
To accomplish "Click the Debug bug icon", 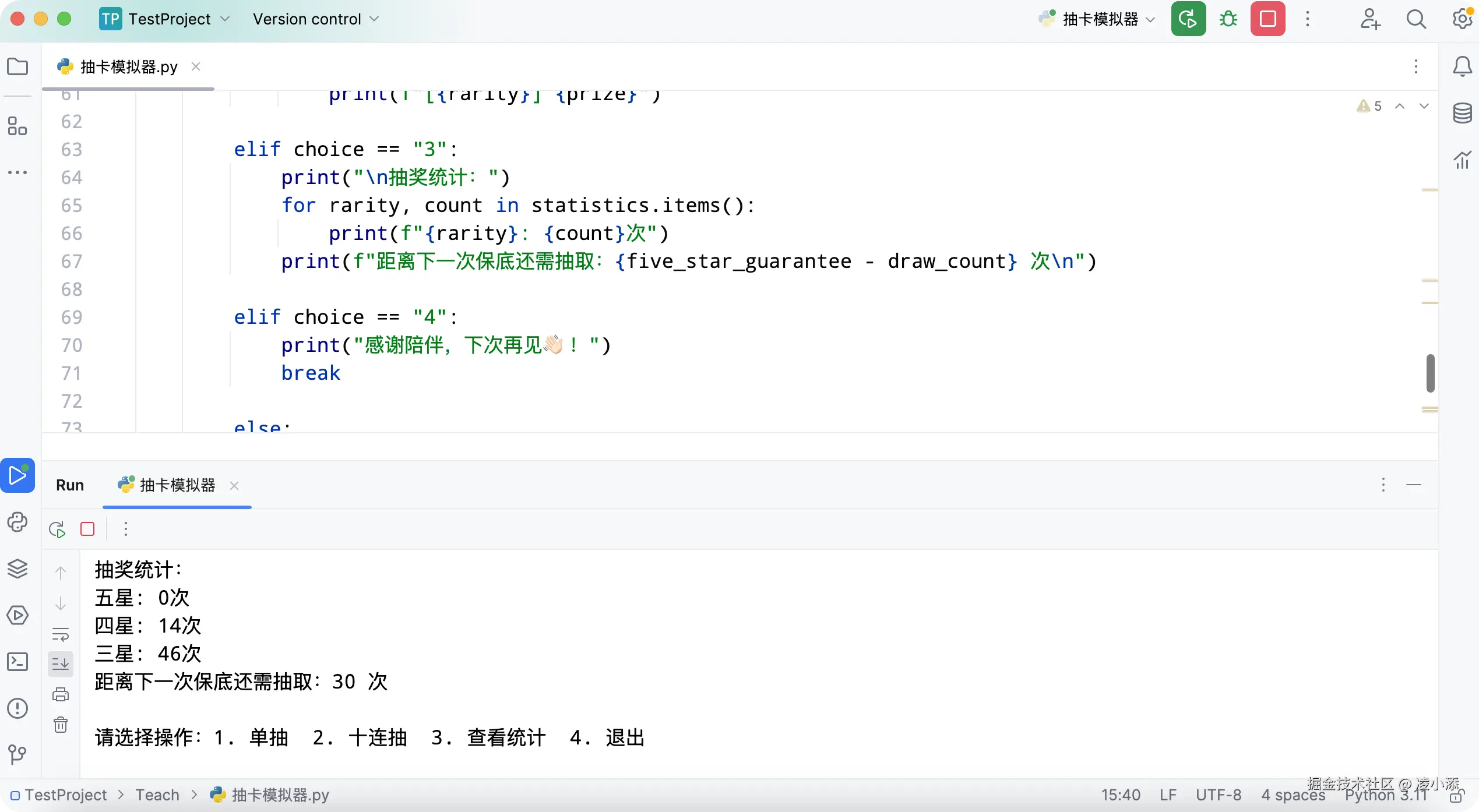I will coord(1228,19).
